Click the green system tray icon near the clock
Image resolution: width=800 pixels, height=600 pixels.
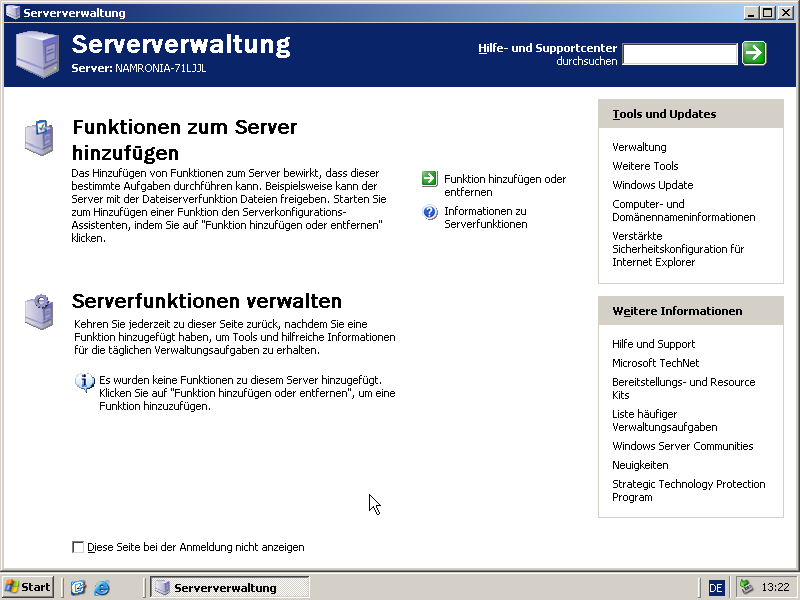[745, 587]
